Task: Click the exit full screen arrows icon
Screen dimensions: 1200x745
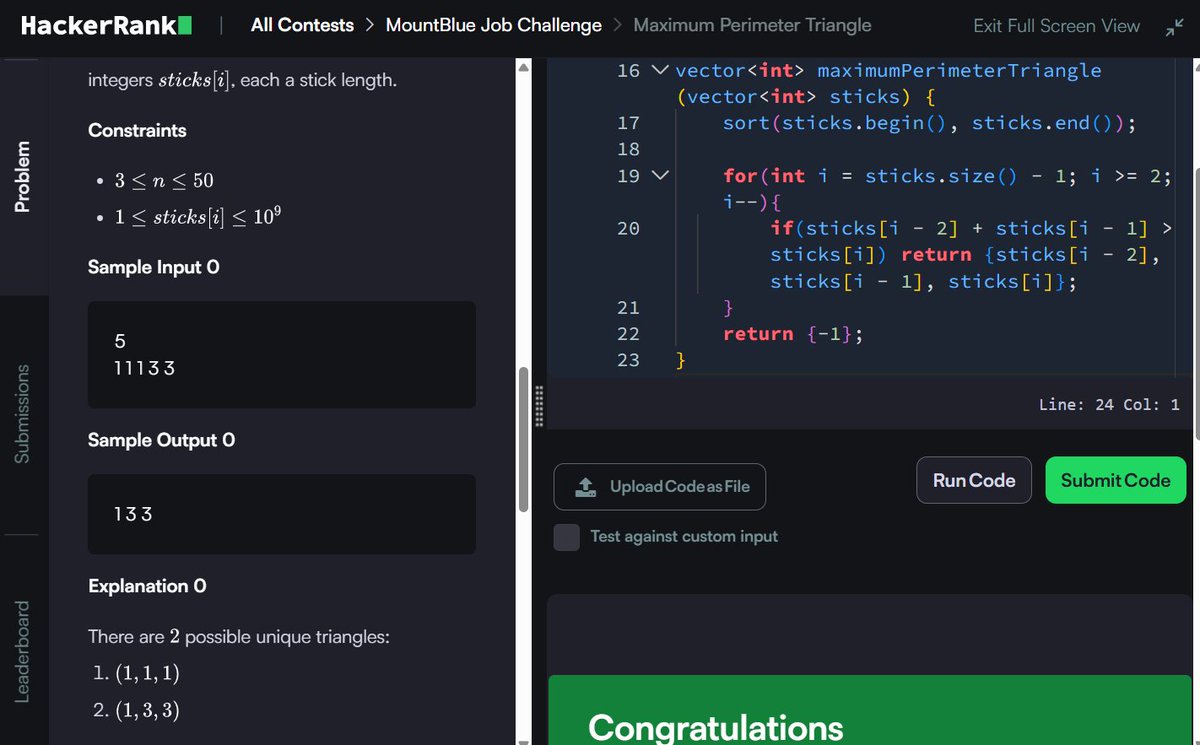Action: 1174,27
